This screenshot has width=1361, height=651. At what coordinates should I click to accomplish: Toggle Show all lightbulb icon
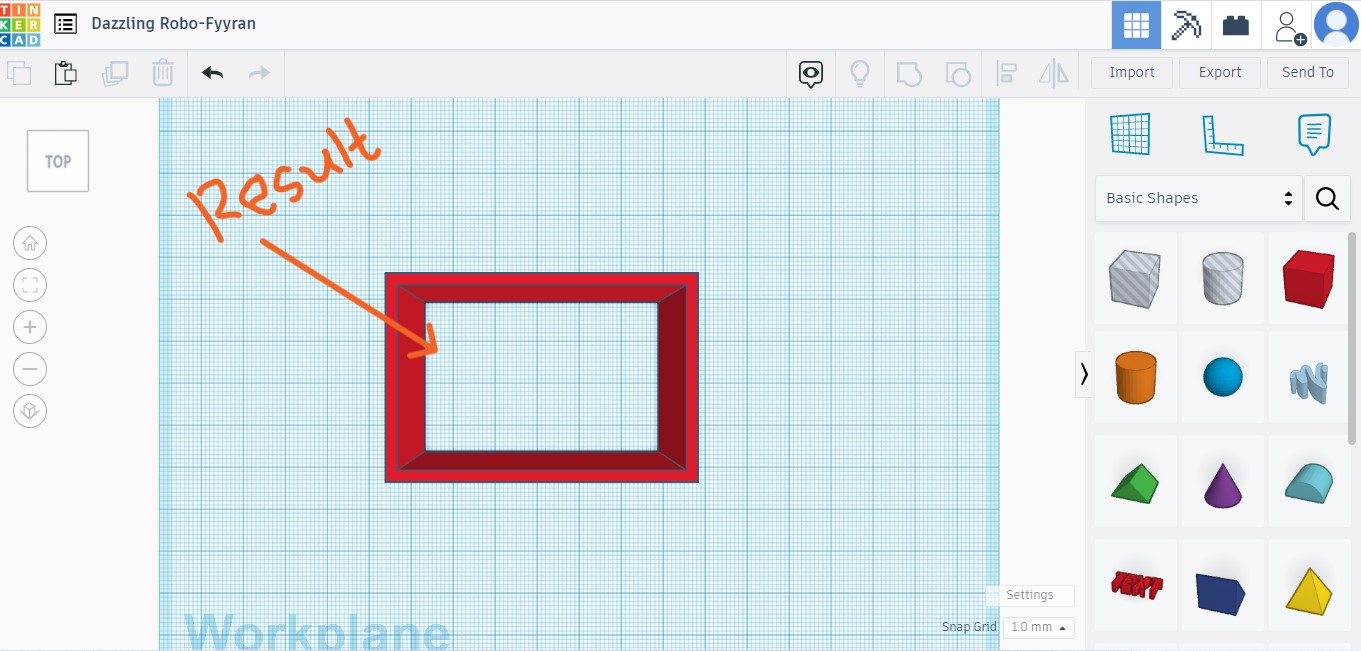tap(859, 73)
